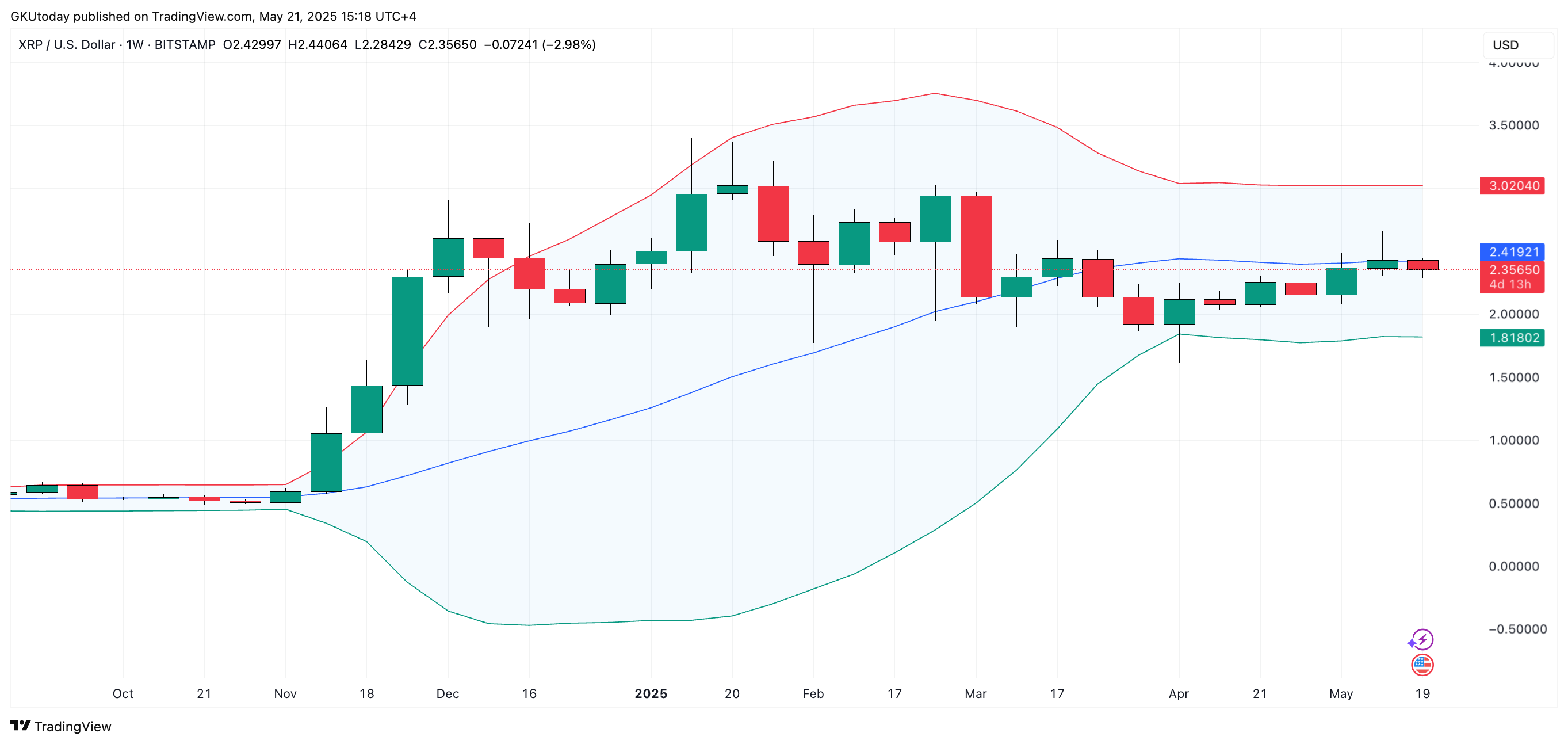1568x744 pixels.
Task: Click the 3.50000 level on price axis
Action: (1513, 125)
